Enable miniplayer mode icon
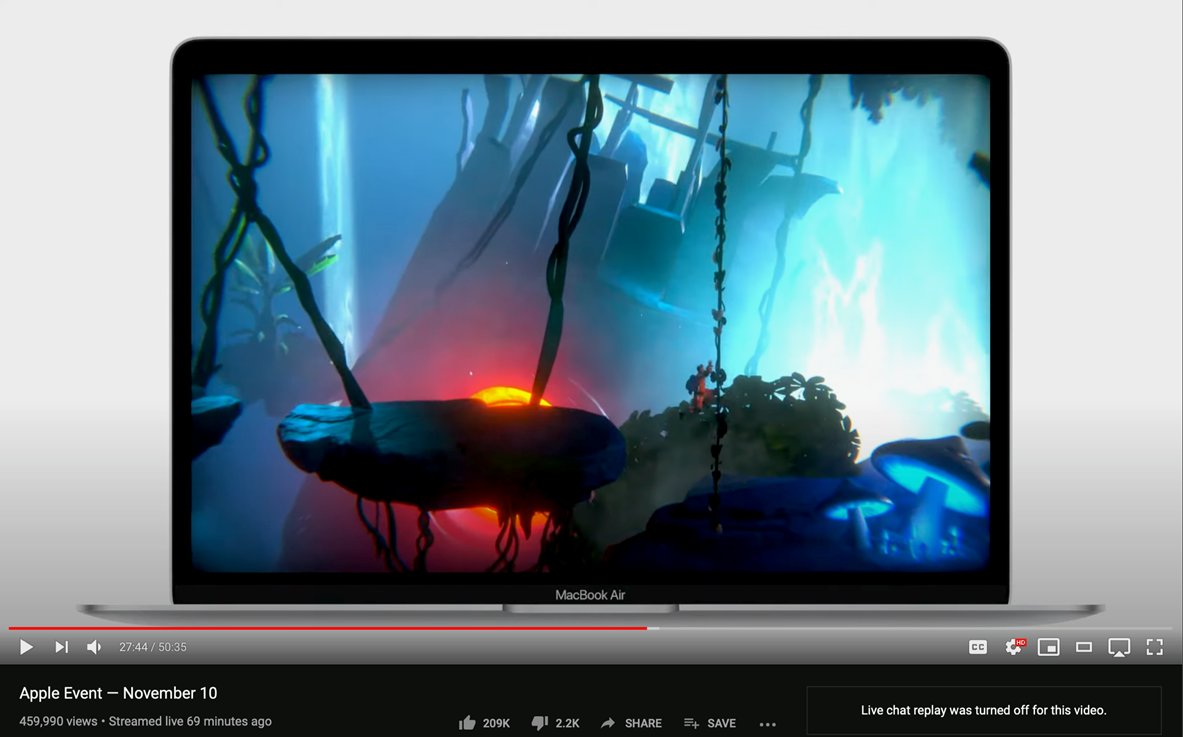The height and width of the screenshot is (737, 1183). pyautogui.click(x=1049, y=647)
